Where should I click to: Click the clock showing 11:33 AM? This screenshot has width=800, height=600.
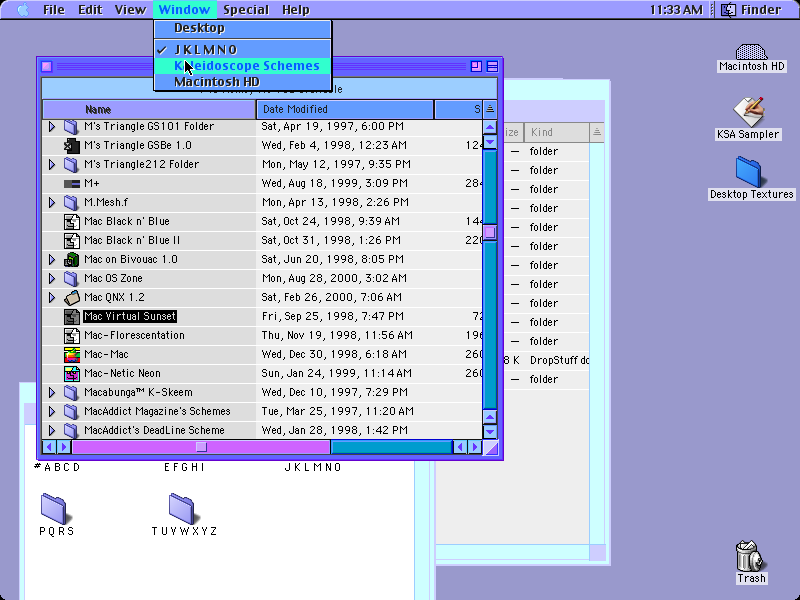[676, 10]
